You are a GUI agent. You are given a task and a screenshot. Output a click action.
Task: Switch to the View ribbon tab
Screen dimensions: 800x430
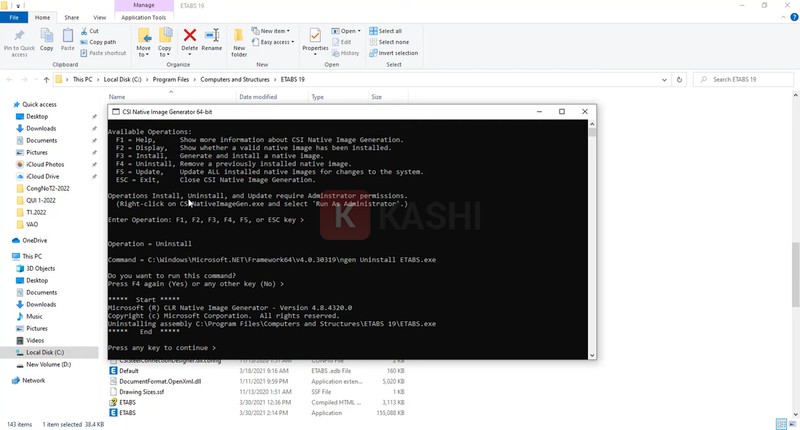[x=99, y=17]
